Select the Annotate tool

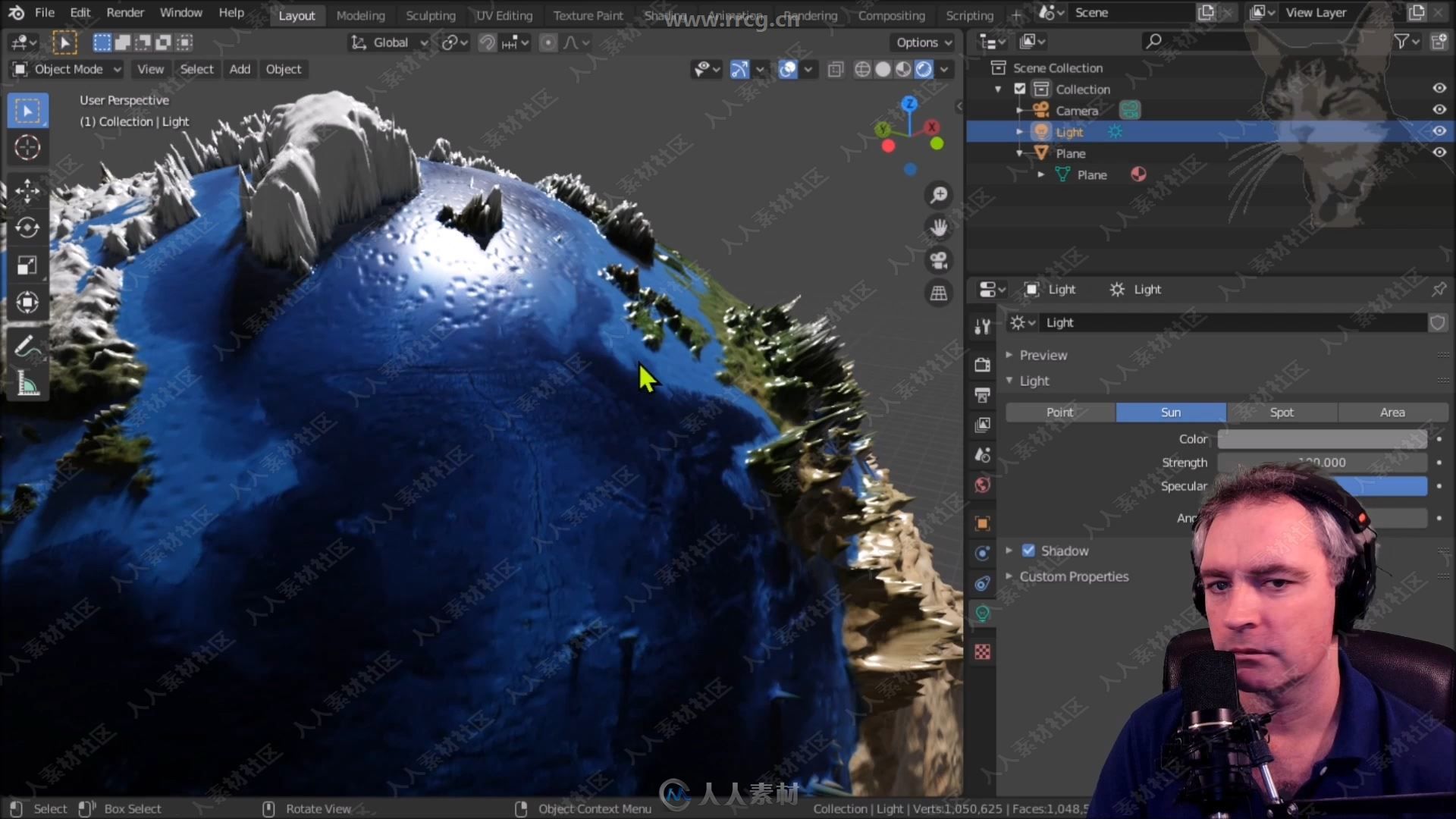(x=27, y=347)
